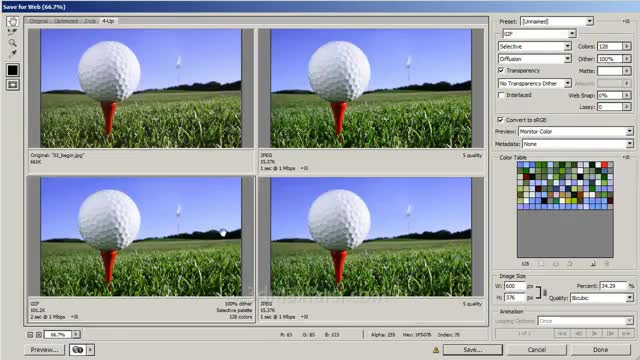Open the GIF file format dropdown
The image size is (640, 360).
pyautogui.click(x=539, y=34)
